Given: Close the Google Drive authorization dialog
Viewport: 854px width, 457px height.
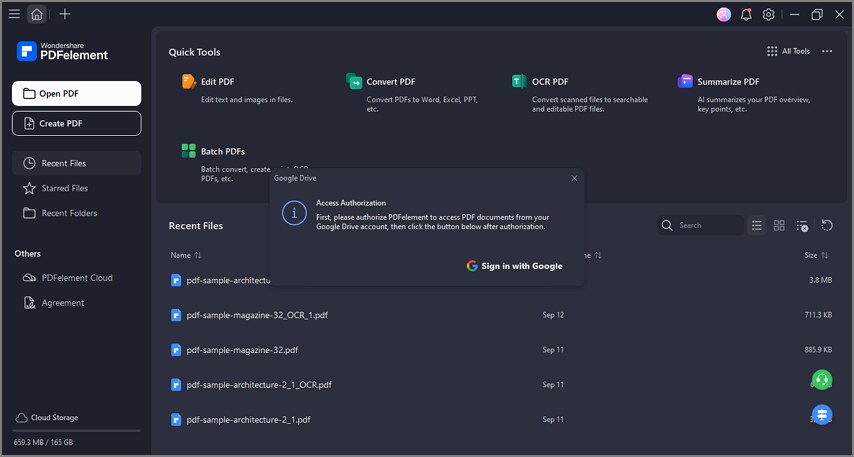Looking at the screenshot, I should 574,178.
